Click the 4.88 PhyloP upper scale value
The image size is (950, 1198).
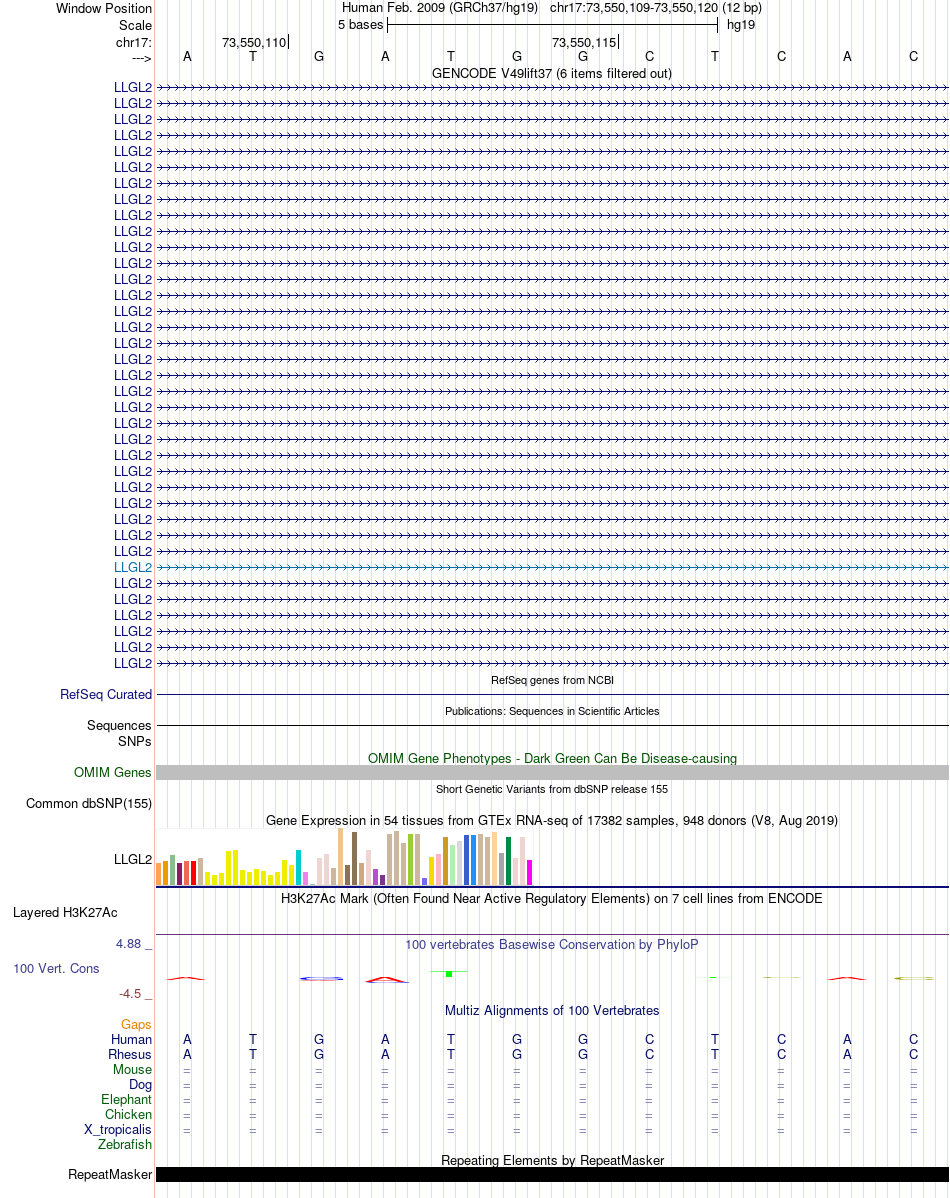[128, 944]
